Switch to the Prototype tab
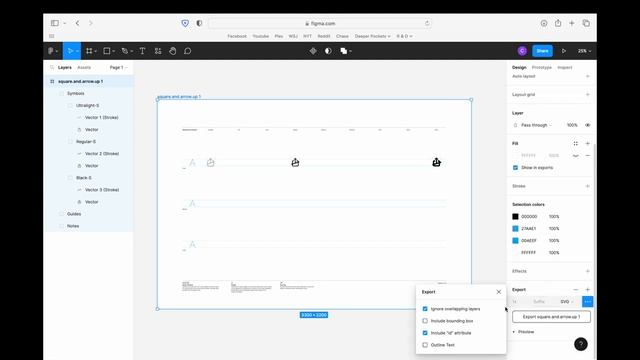The width and height of the screenshot is (640, 360). click(542, 67)
